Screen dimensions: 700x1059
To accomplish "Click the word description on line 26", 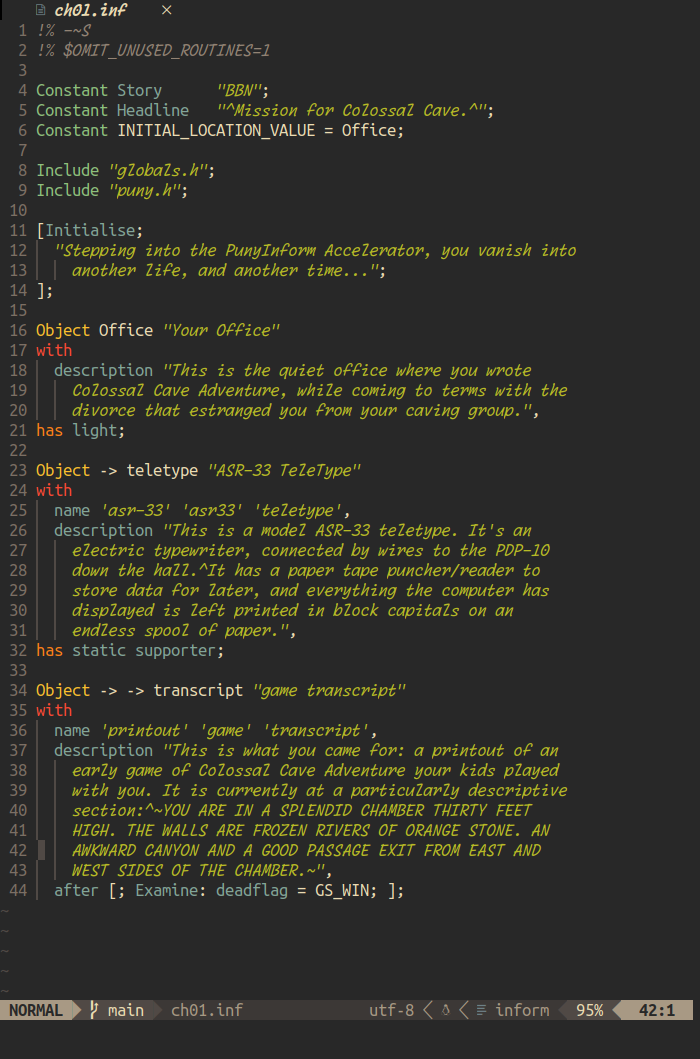I will click(103, 530).
